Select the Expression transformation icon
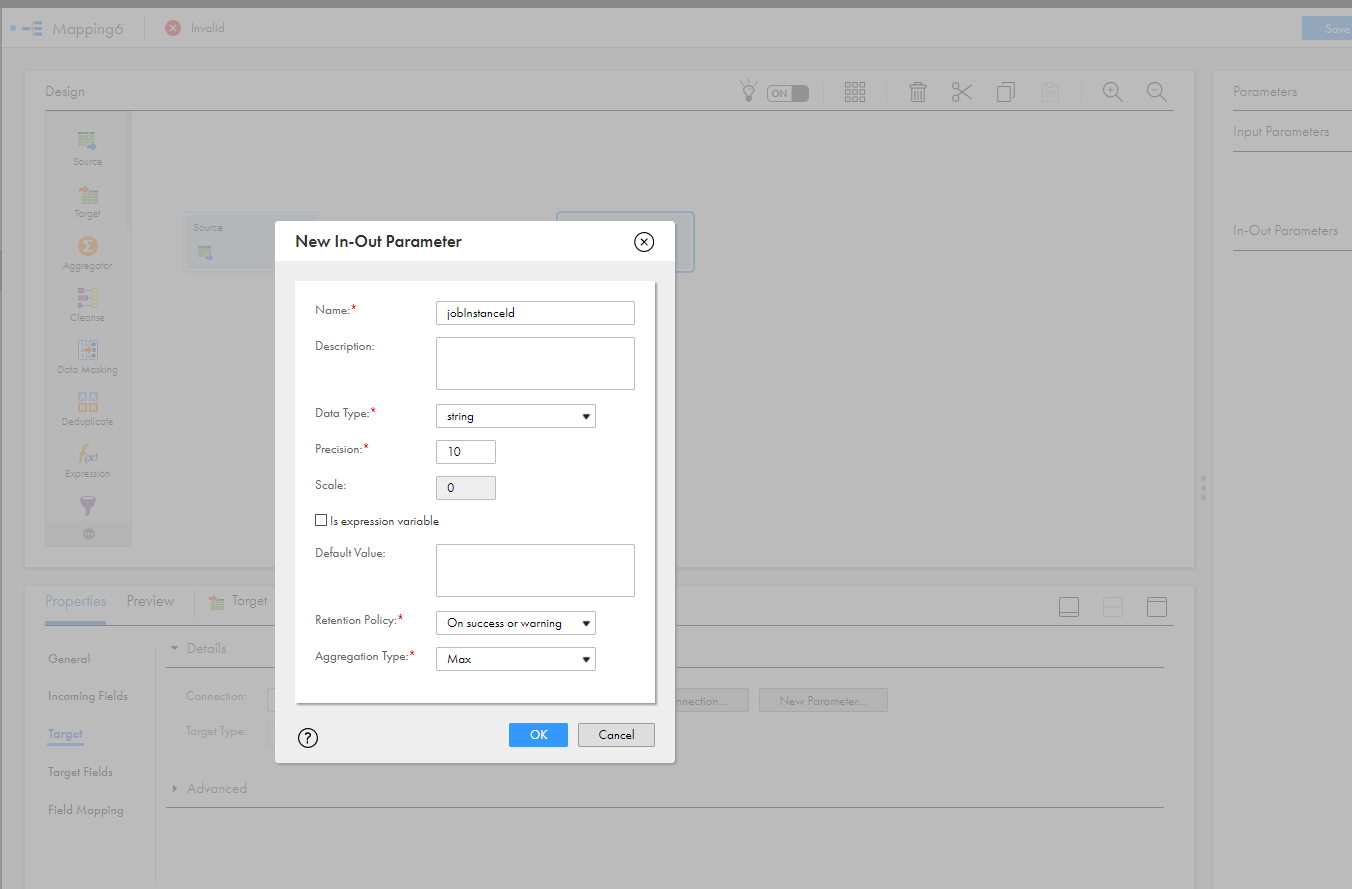Image resolution: width=1352 pixels, height=889 pixels. pos(87,454)
